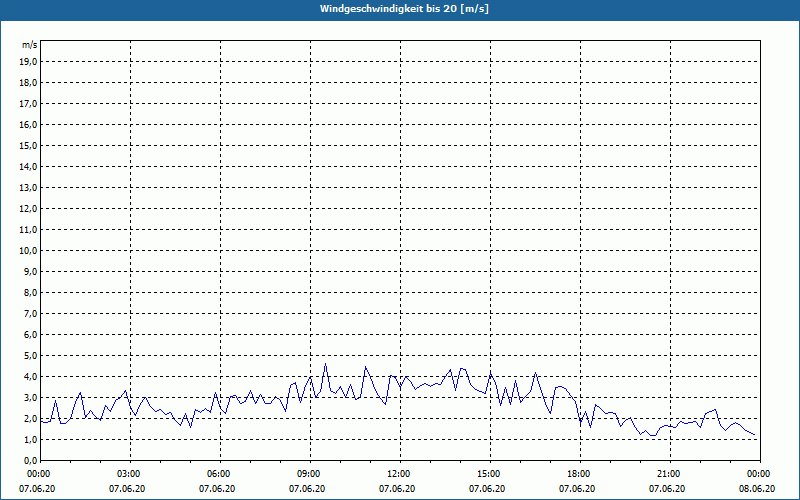Click the chart title "Windgeschwindigkeit bis 20 [m/s]"
Screen dimensions: 800x500
point(404,9)
